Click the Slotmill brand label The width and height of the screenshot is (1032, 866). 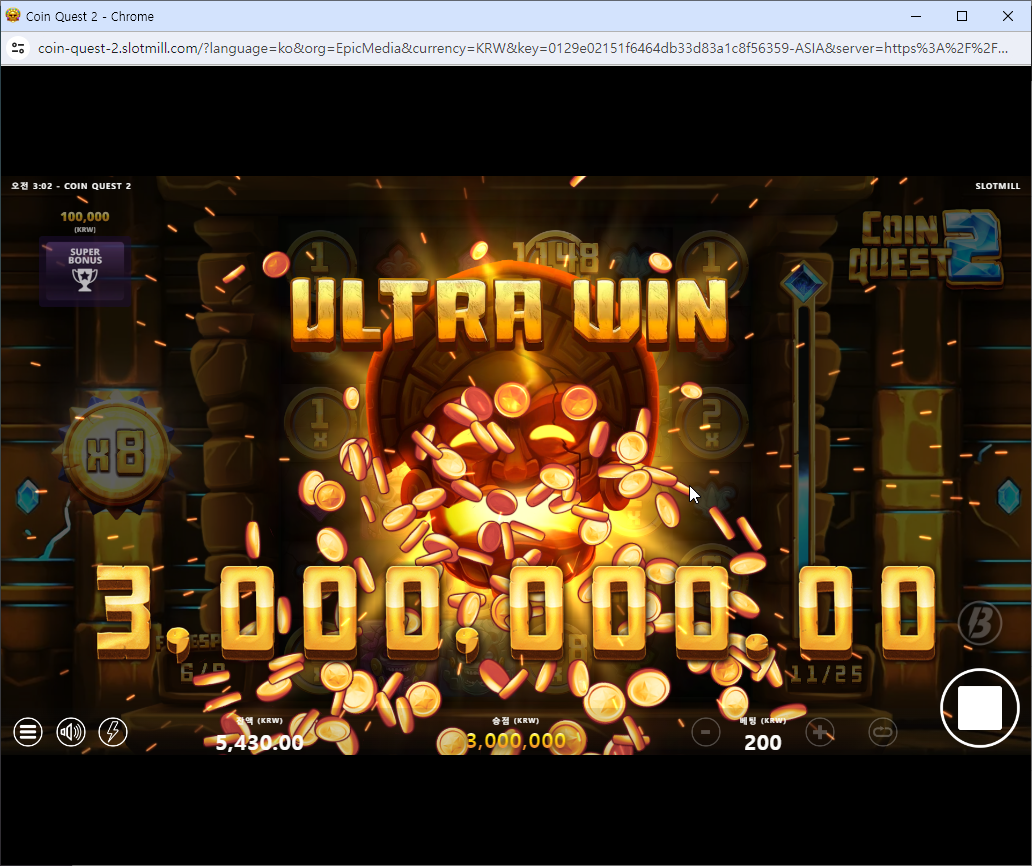997,186
